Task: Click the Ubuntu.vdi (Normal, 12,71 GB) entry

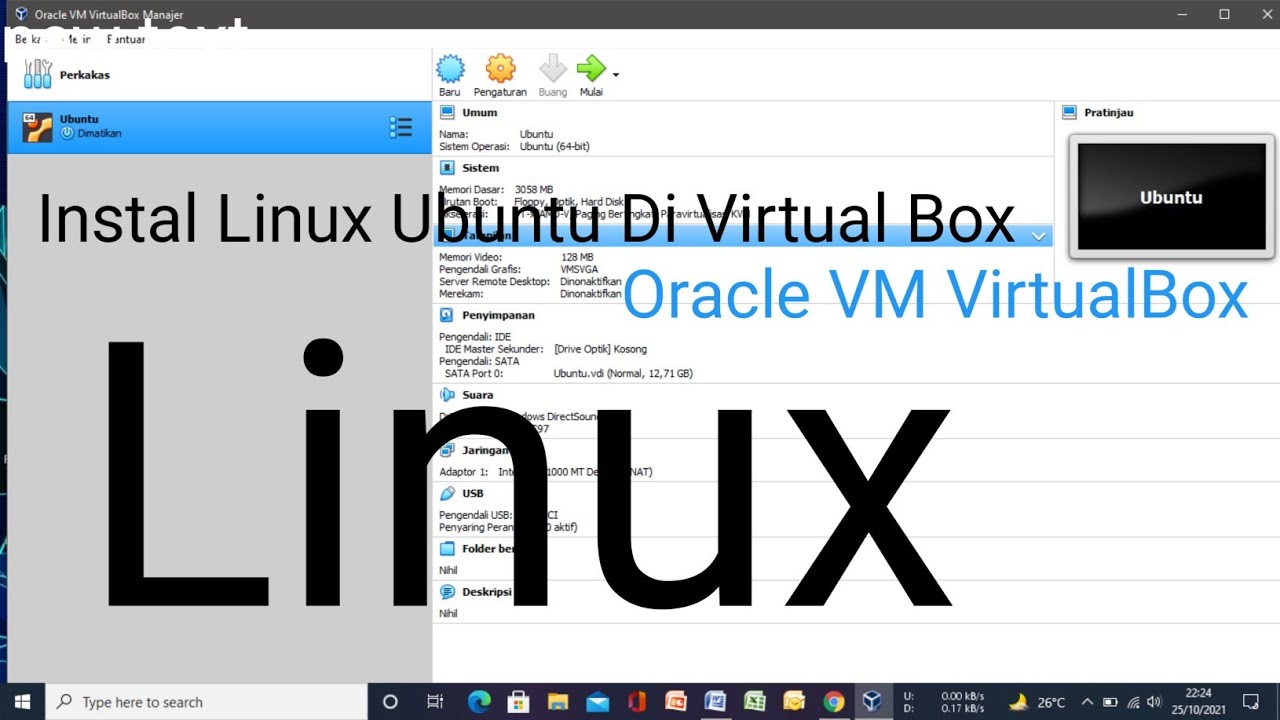Action: [x=623, y=373]
